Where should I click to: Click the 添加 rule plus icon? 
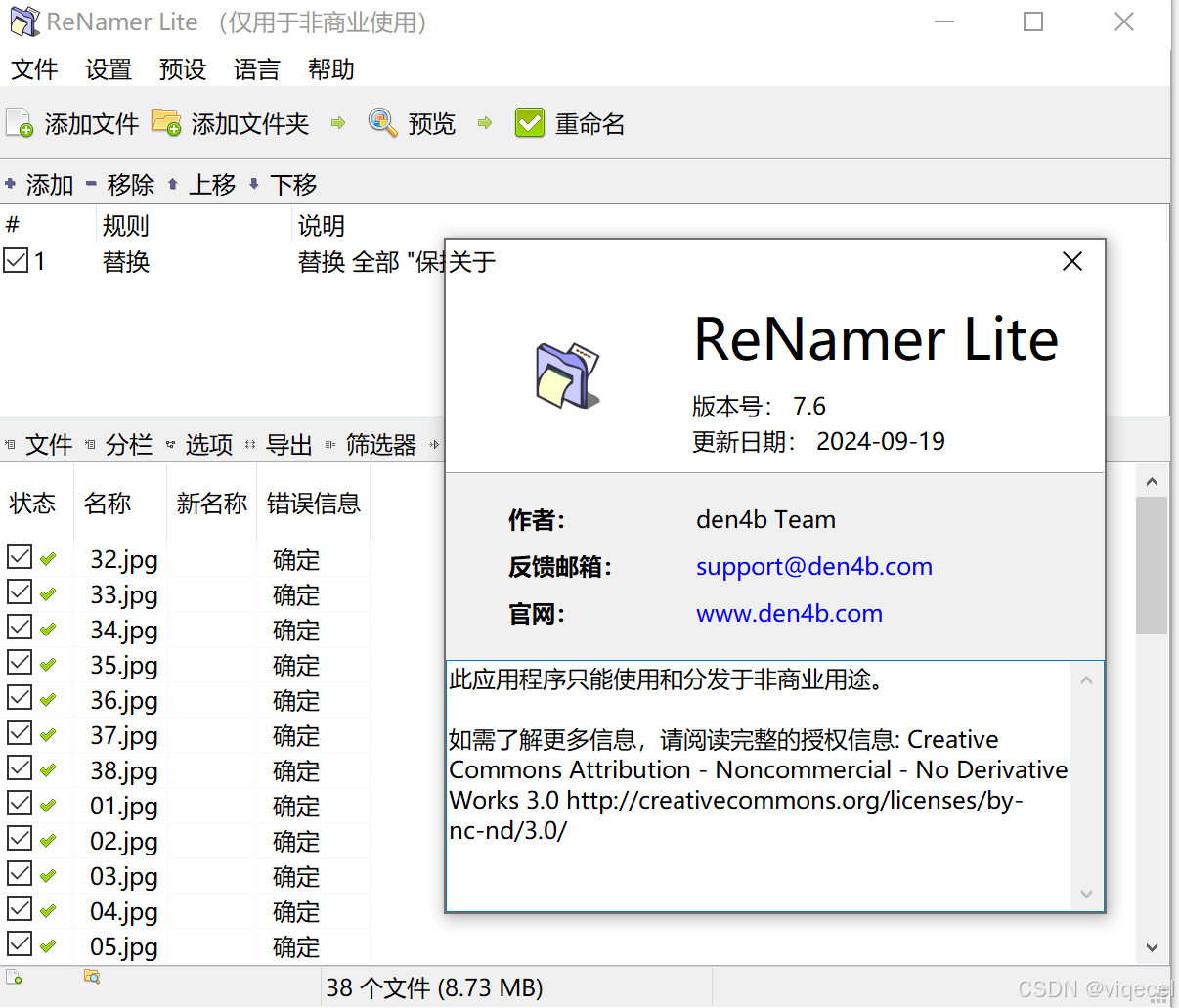click(x=11, y=184)
